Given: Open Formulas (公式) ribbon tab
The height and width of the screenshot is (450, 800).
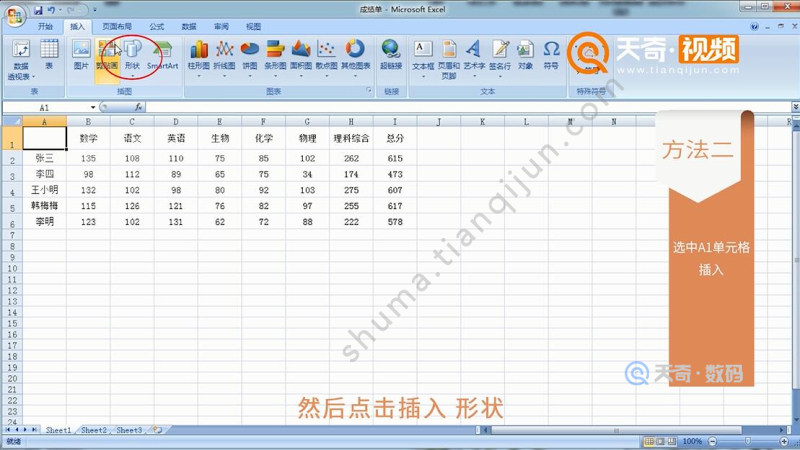Looking at the screenshot, I should tap(157, 27).
